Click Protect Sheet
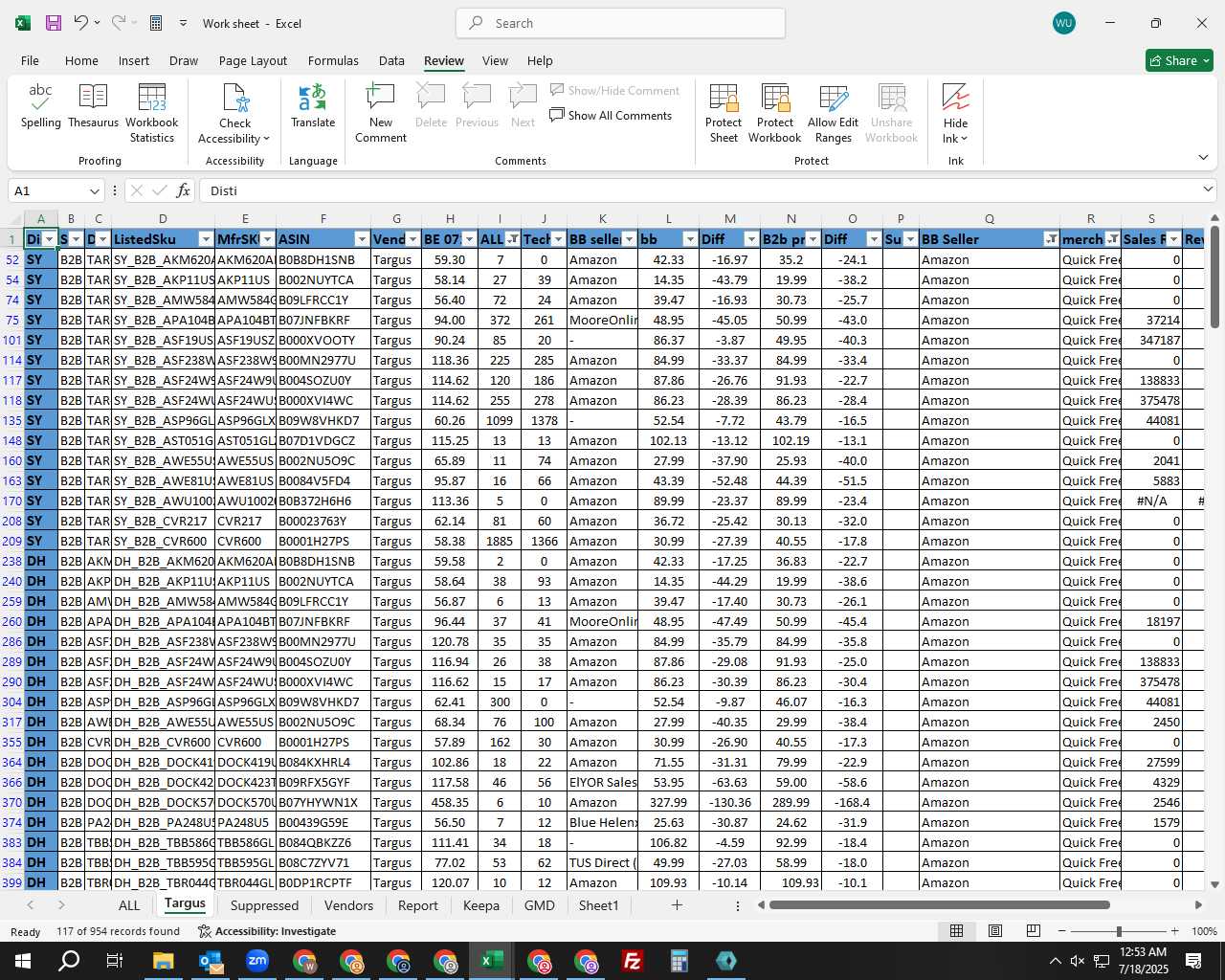1225x980 pixels. pyautogui.click(x=724, y=114)
